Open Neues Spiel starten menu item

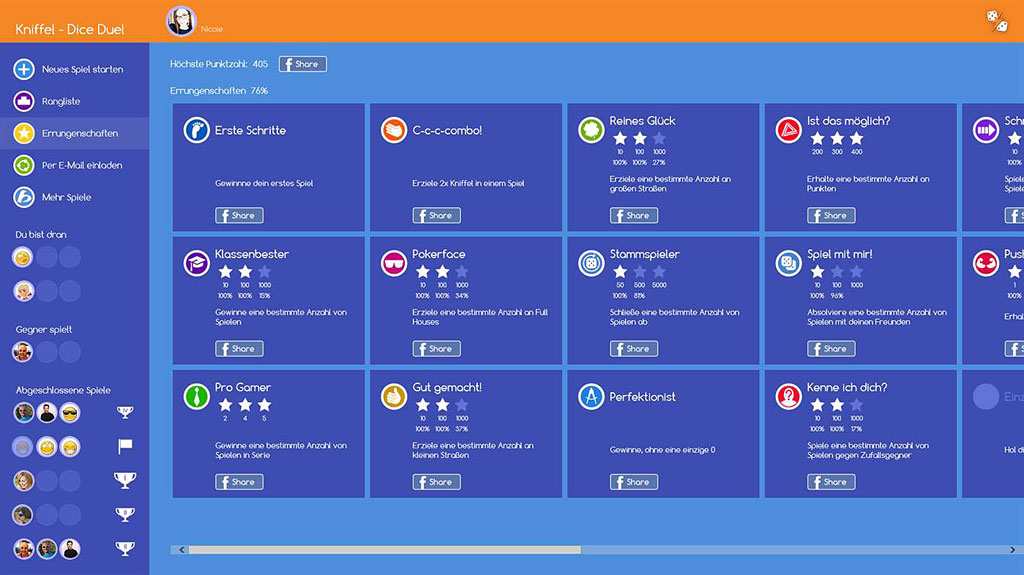(74, 69)
